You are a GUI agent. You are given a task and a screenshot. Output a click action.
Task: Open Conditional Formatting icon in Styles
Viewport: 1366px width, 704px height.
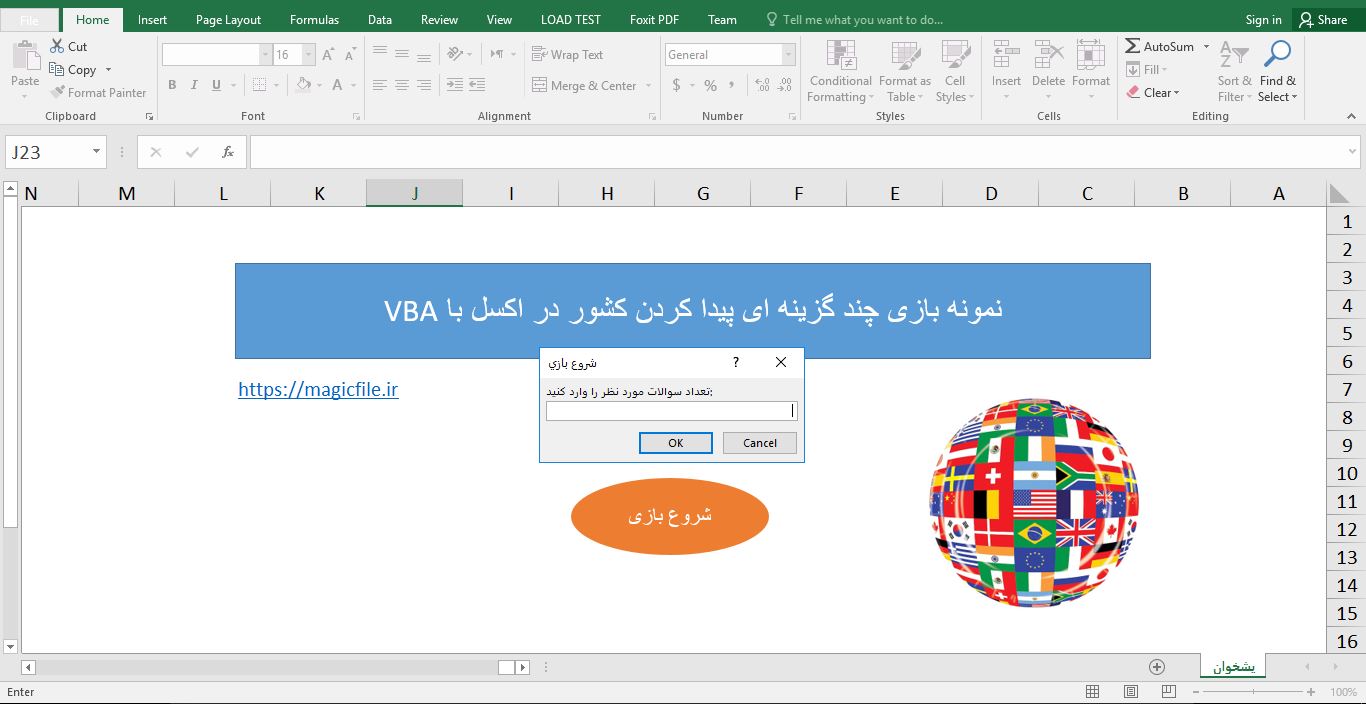point(841,56)
